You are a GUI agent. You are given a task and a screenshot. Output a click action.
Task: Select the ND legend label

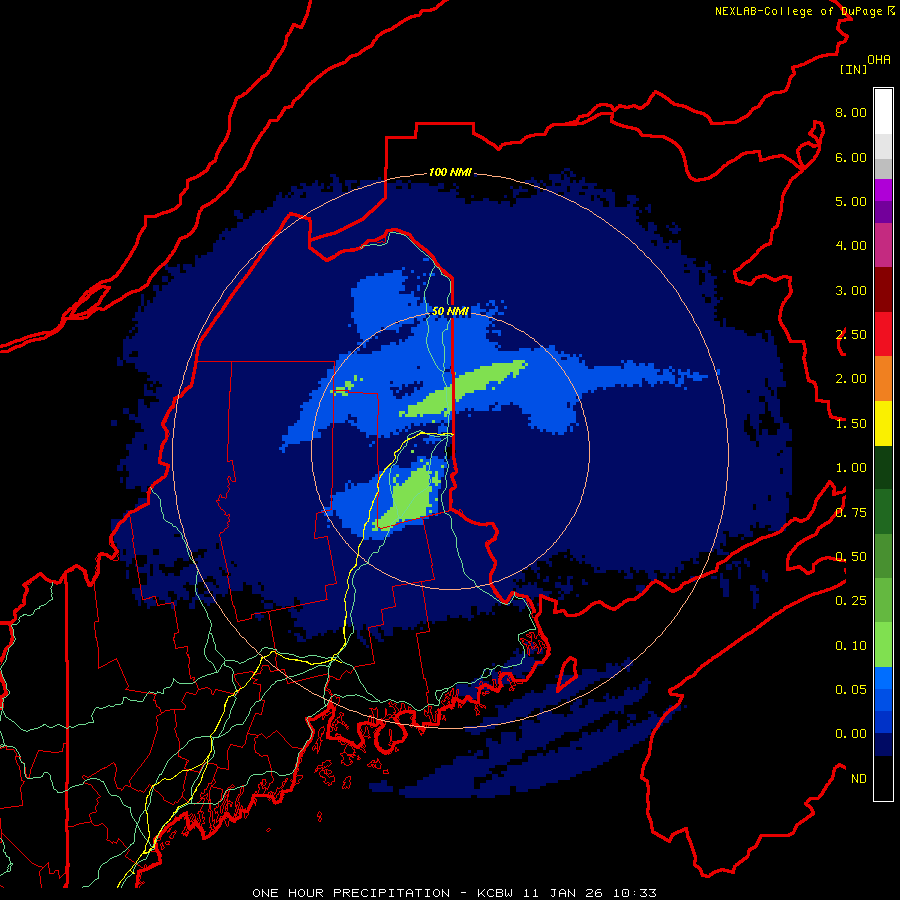coord(859,779)
